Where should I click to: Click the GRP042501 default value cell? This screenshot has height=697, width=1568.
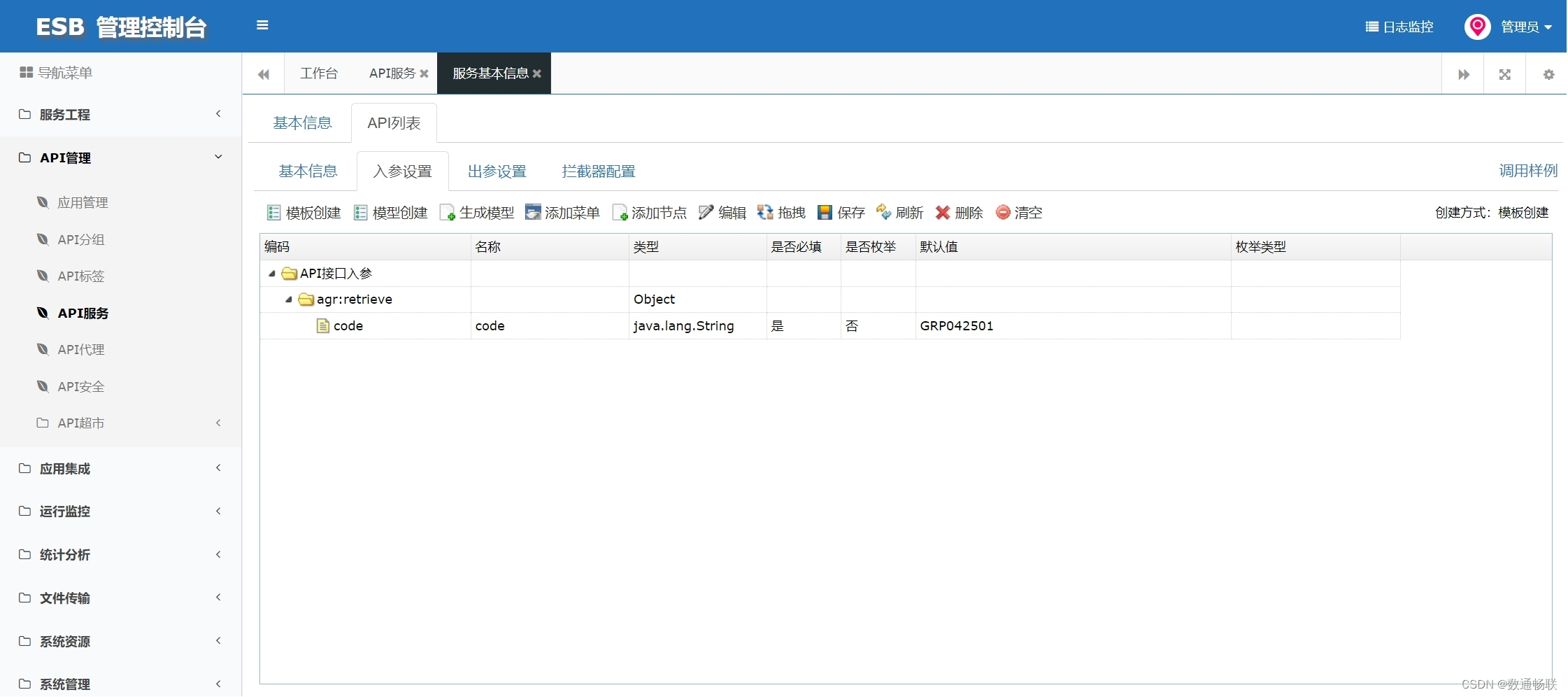[x=1074, y=326]
